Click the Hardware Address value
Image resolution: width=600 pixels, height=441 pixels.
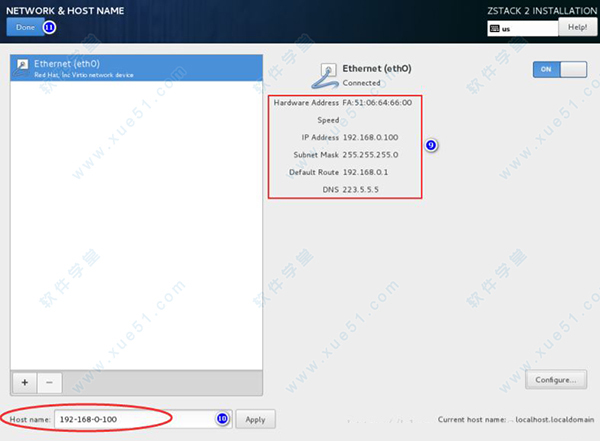pyautogui.click(x=376, y=102)
